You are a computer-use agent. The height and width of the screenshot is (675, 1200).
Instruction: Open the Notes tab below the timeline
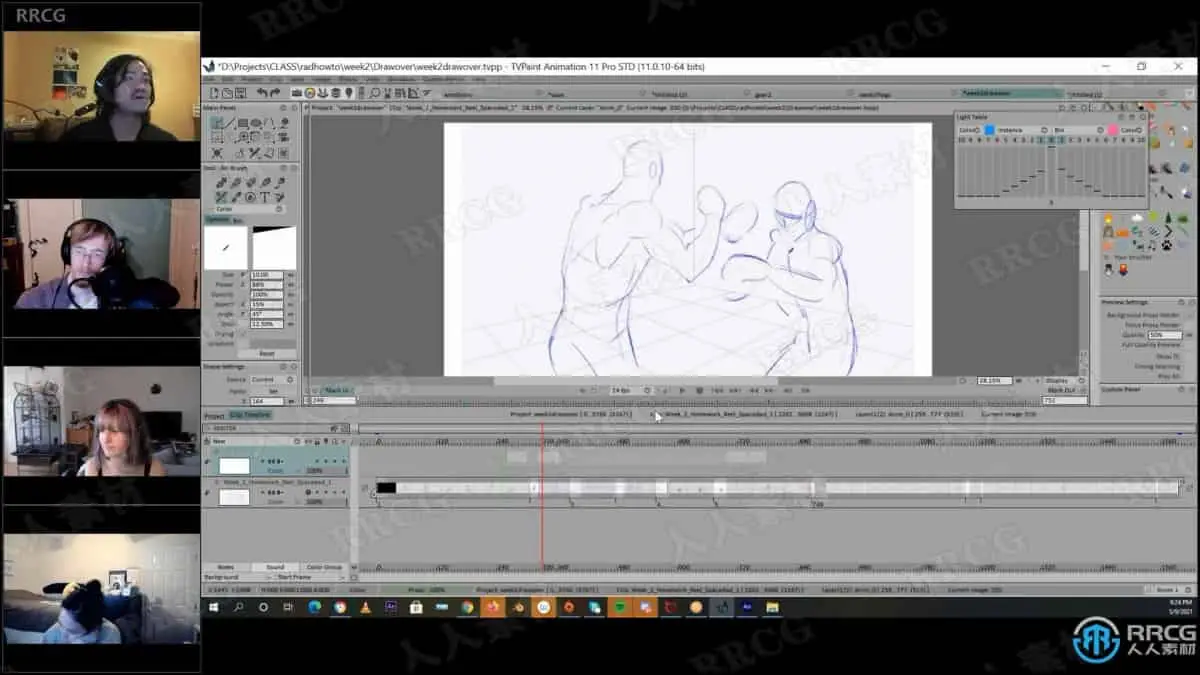[x=226, y=567]
